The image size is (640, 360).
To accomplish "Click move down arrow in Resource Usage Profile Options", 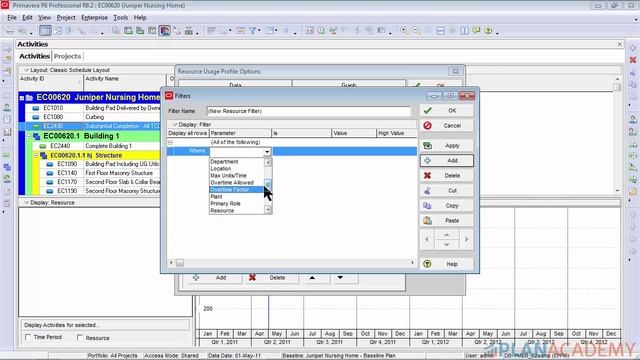I will point(340,278).
